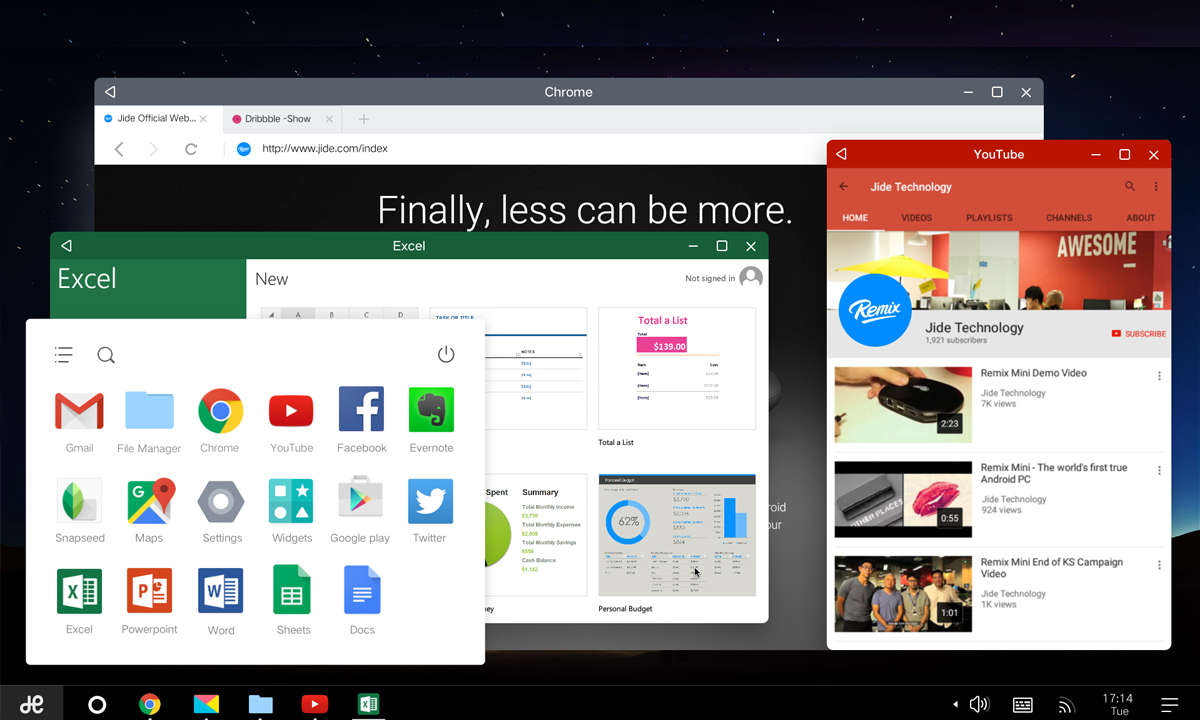Switch to the PLAYLISTS tab
Image resolution: width=1200 pixels, height=720 pixels.
(989, 218)
